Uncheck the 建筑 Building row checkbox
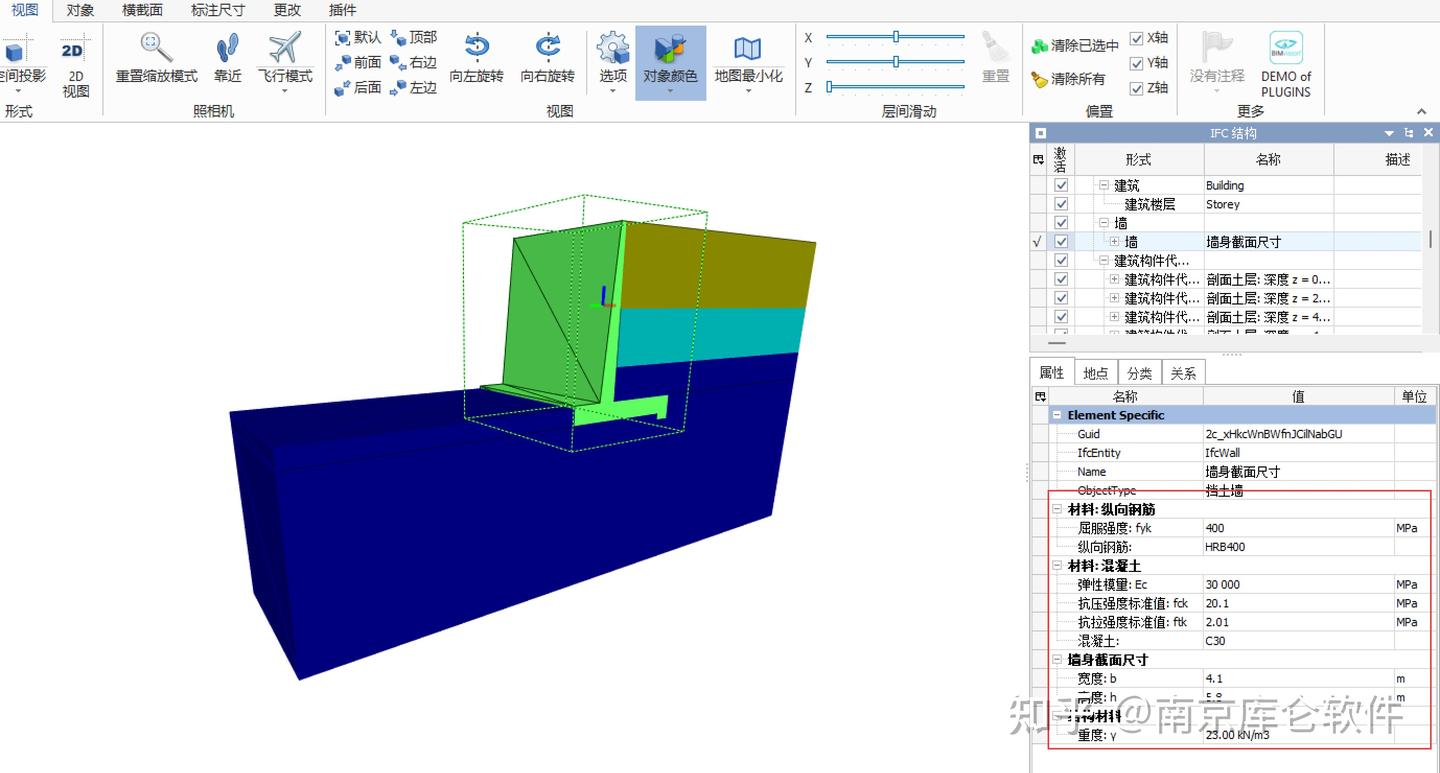Screen dimensions: 1440x773 coord(1061,185)
